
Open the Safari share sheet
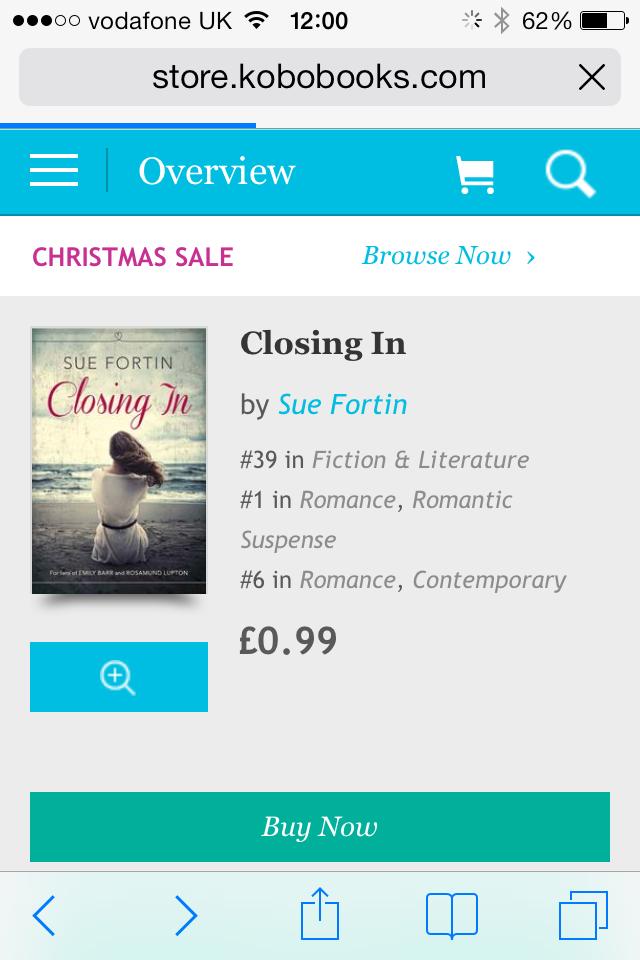(x=320, y=915)
